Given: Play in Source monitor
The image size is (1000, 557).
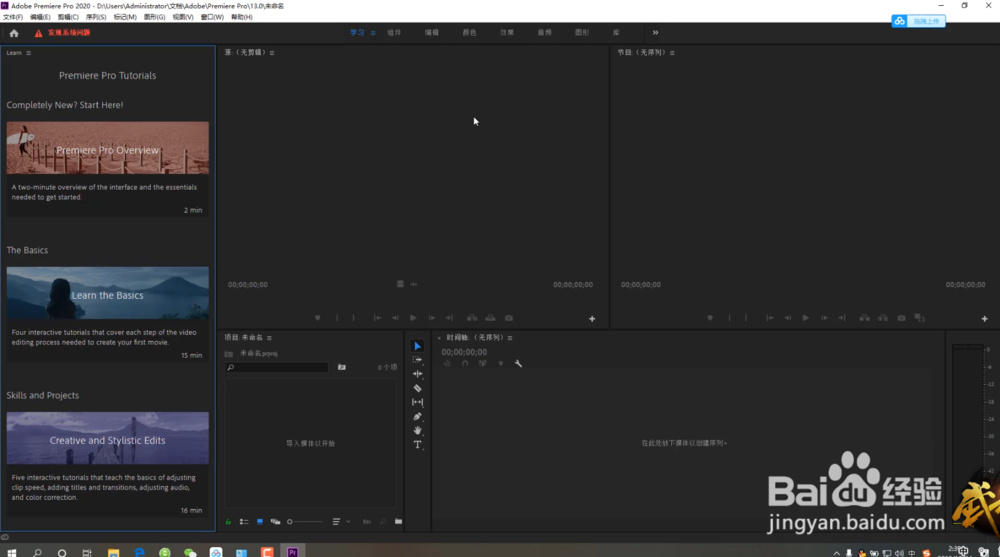Looking at the screenshot, I should click(x=413, y=318).
